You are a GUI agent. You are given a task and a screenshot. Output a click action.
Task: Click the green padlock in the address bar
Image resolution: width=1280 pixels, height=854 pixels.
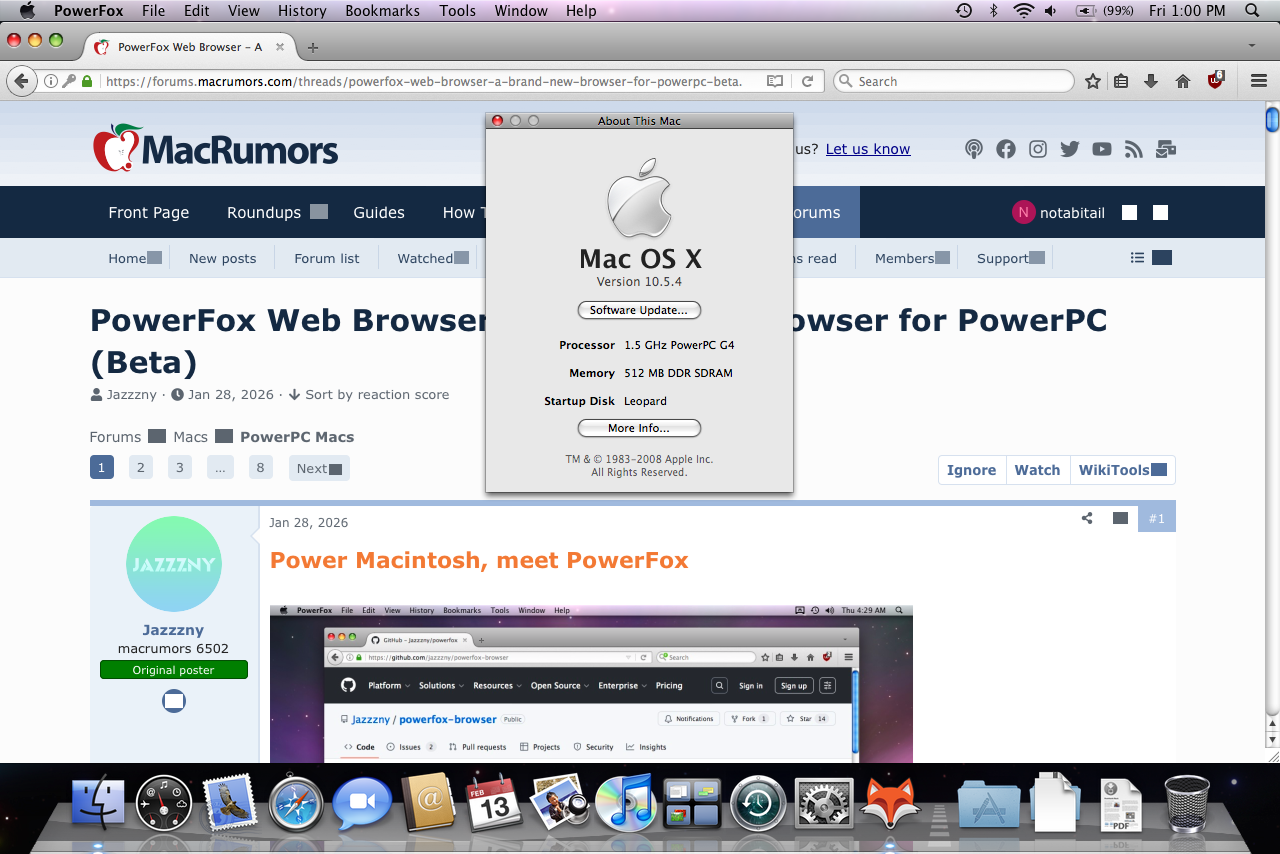pos(87,81)
